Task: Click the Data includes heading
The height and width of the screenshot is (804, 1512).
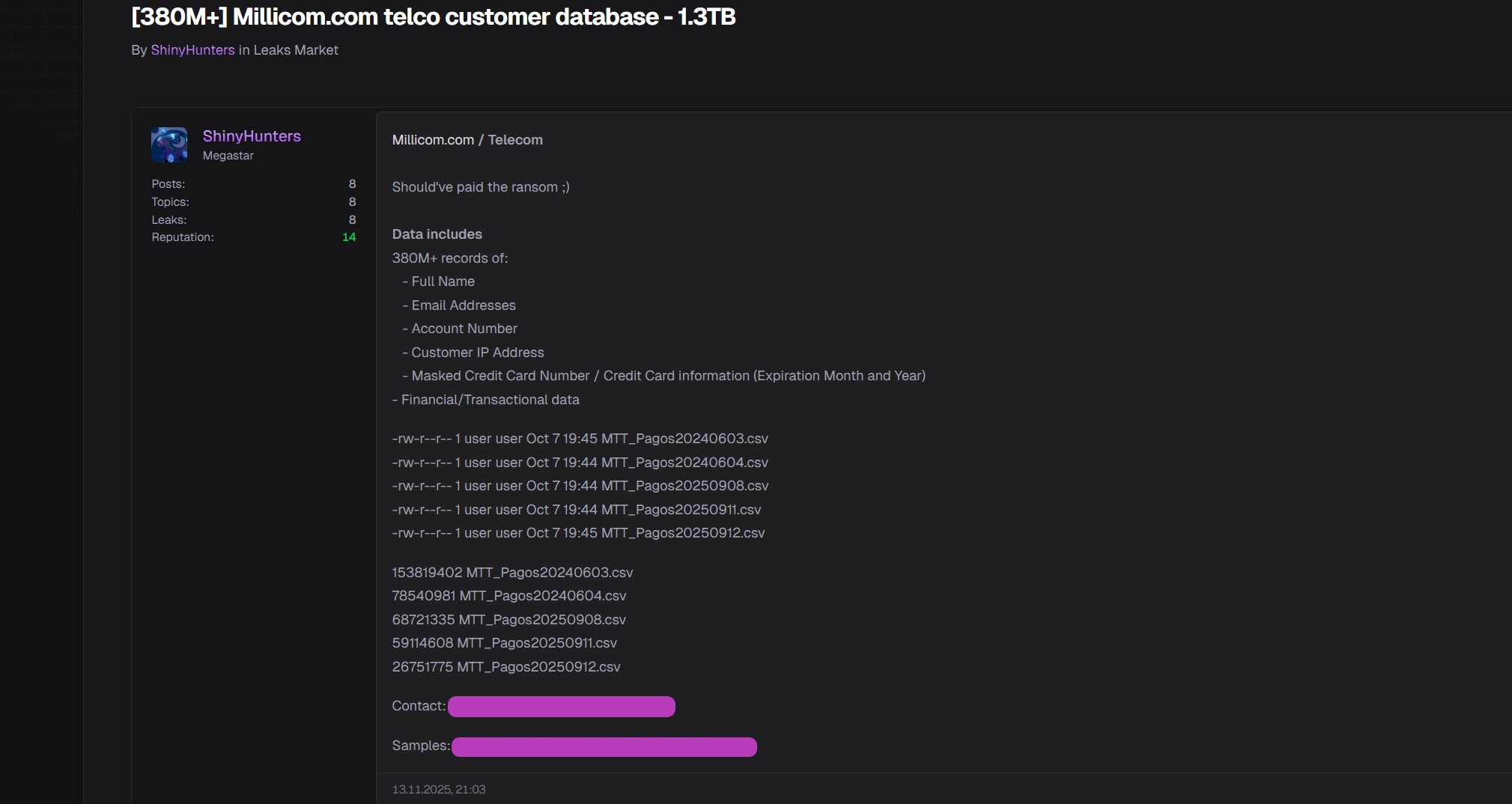Action: tap(437, 234)
